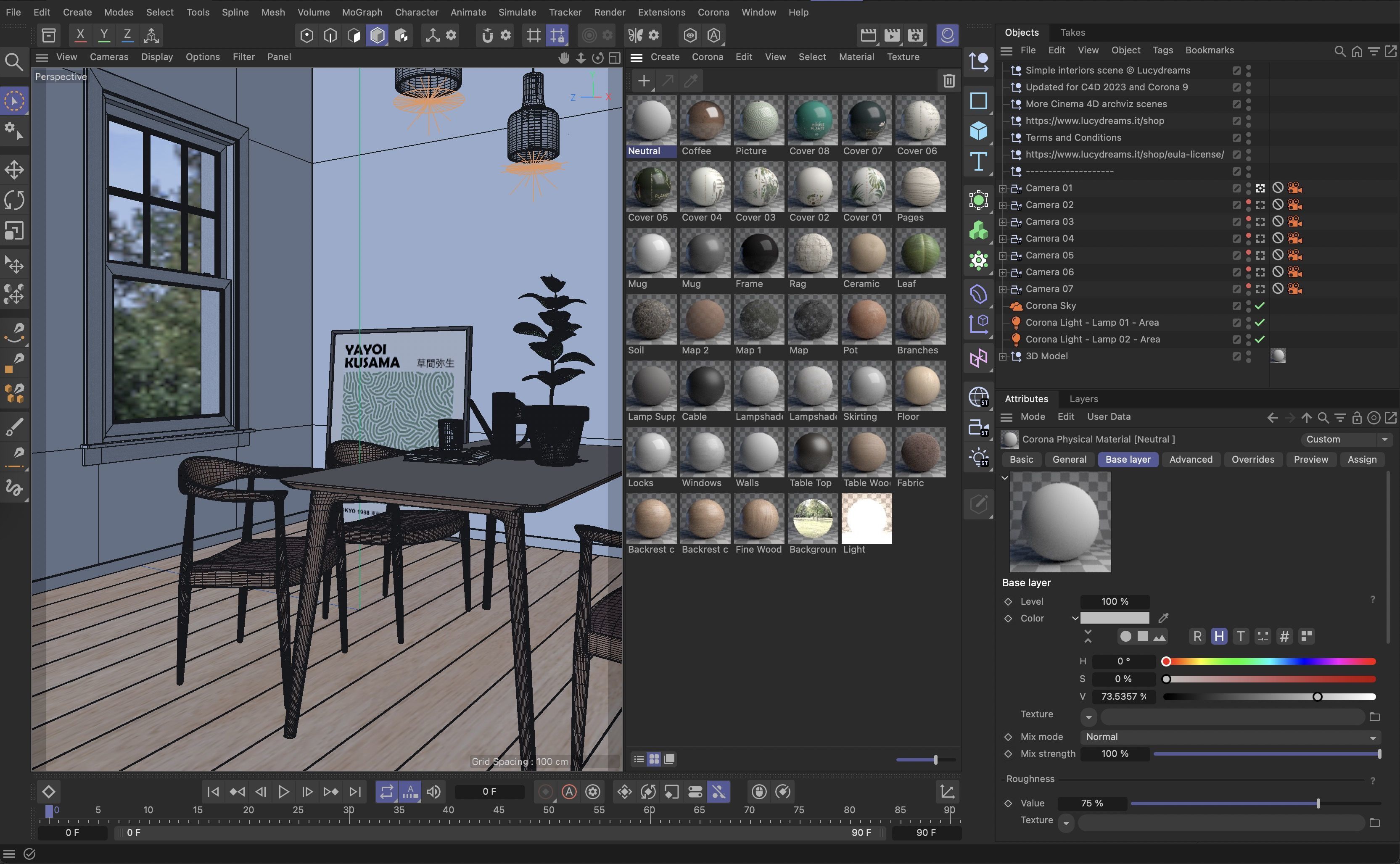Viewport: 1400px width, 864px height.
Task: Open the Assign material tab
Action: [x=1362, y=459]
